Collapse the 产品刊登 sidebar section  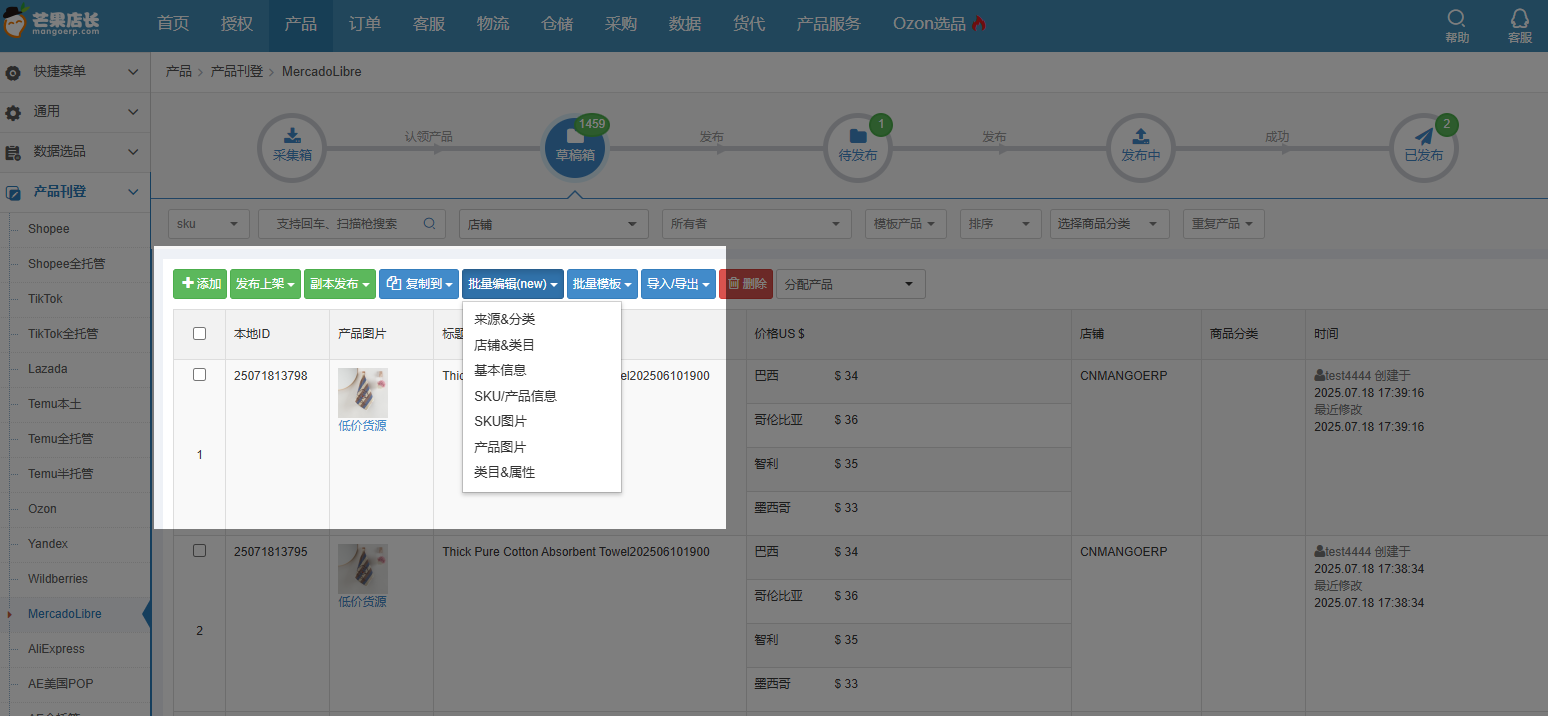[133, 192]
